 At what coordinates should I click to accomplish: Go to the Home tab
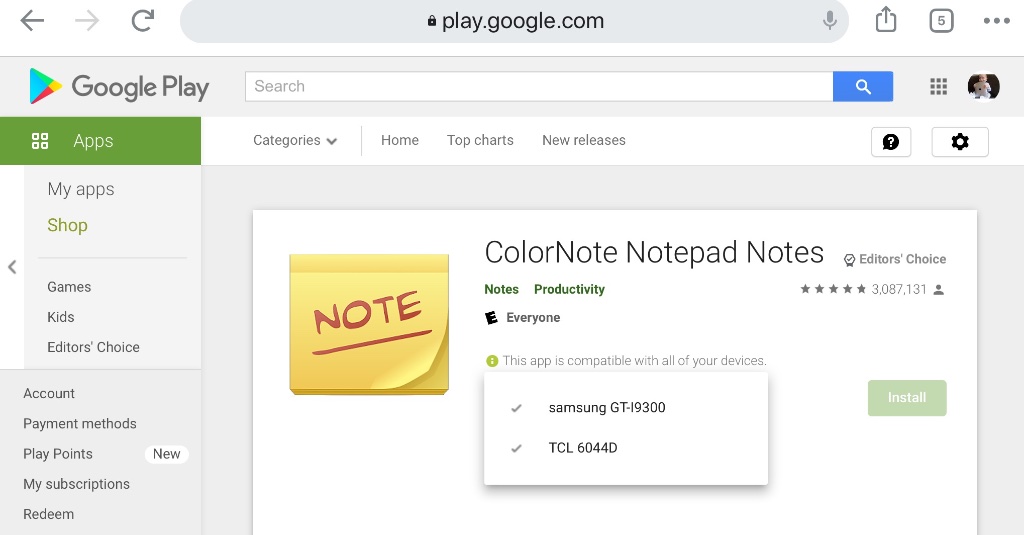[x=400, y=140]
